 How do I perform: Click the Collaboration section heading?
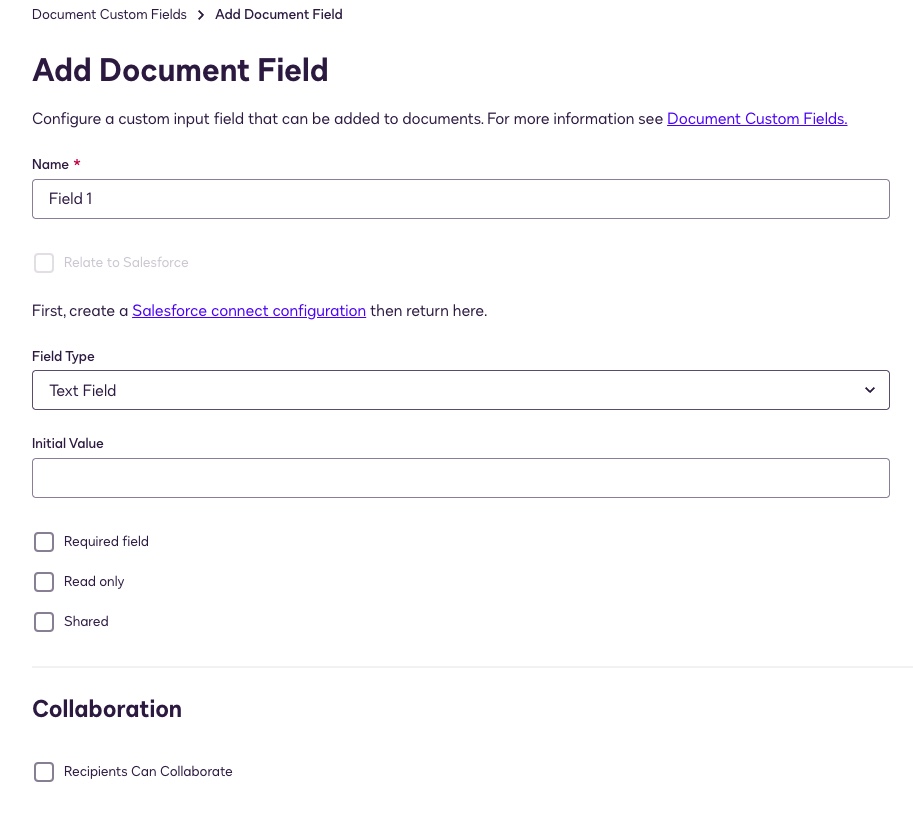tap(107, 709)
